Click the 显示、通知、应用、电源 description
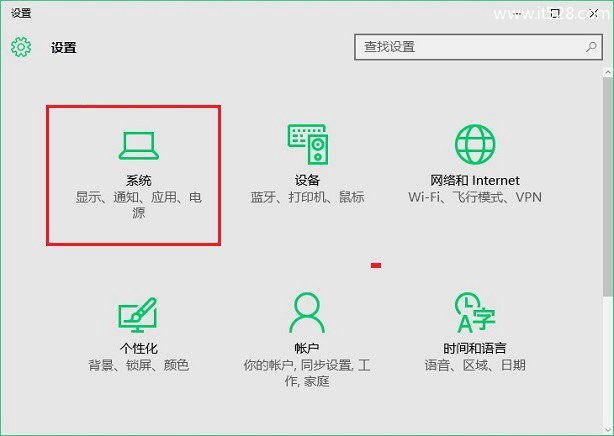 point(139,205)
